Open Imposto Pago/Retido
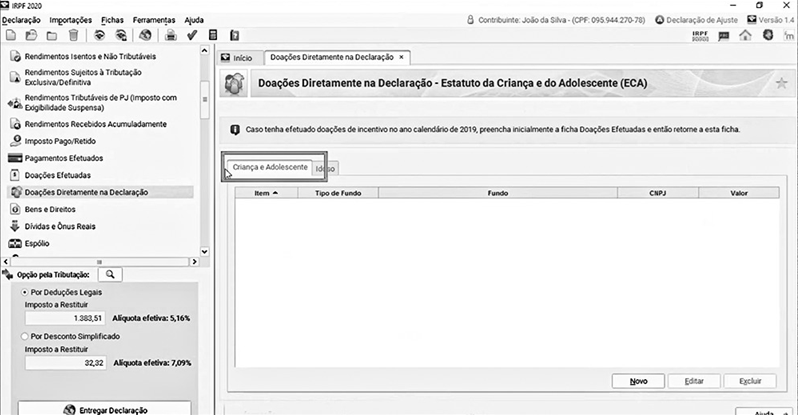The image size is (798, 415). (60, 141)
